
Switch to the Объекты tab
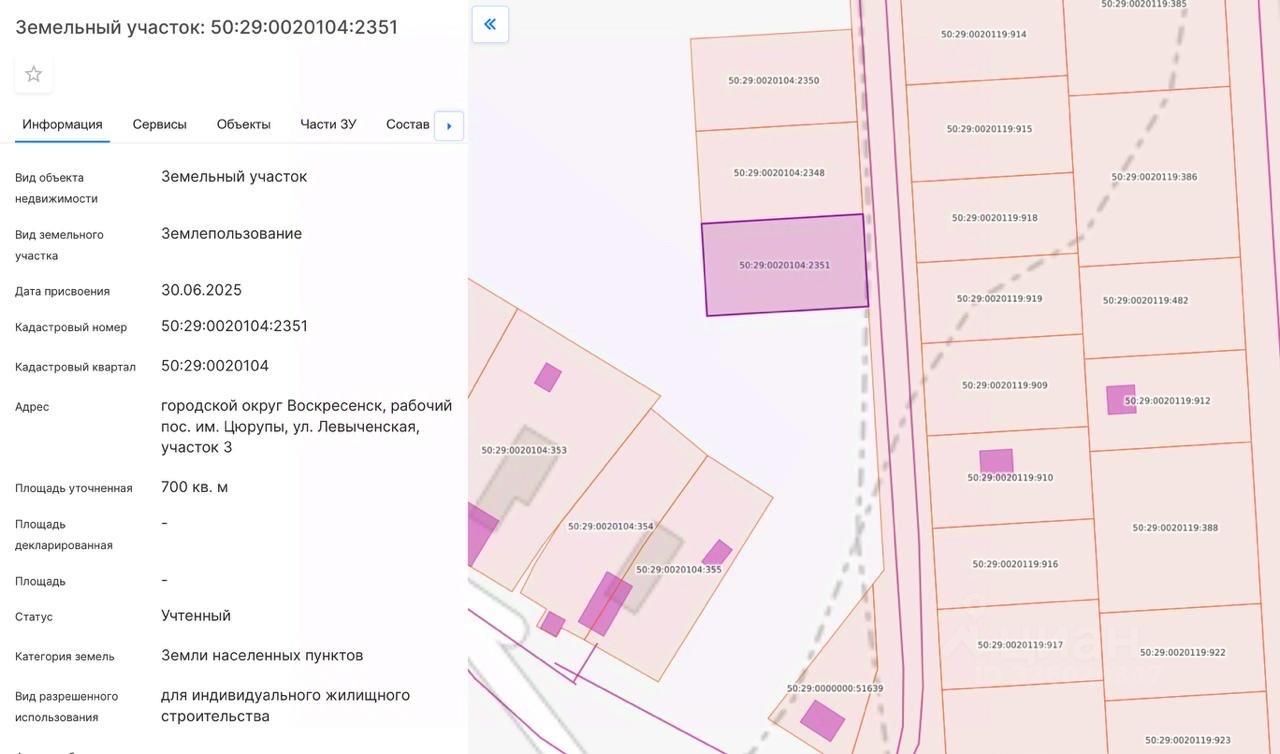tap(244, 124)
